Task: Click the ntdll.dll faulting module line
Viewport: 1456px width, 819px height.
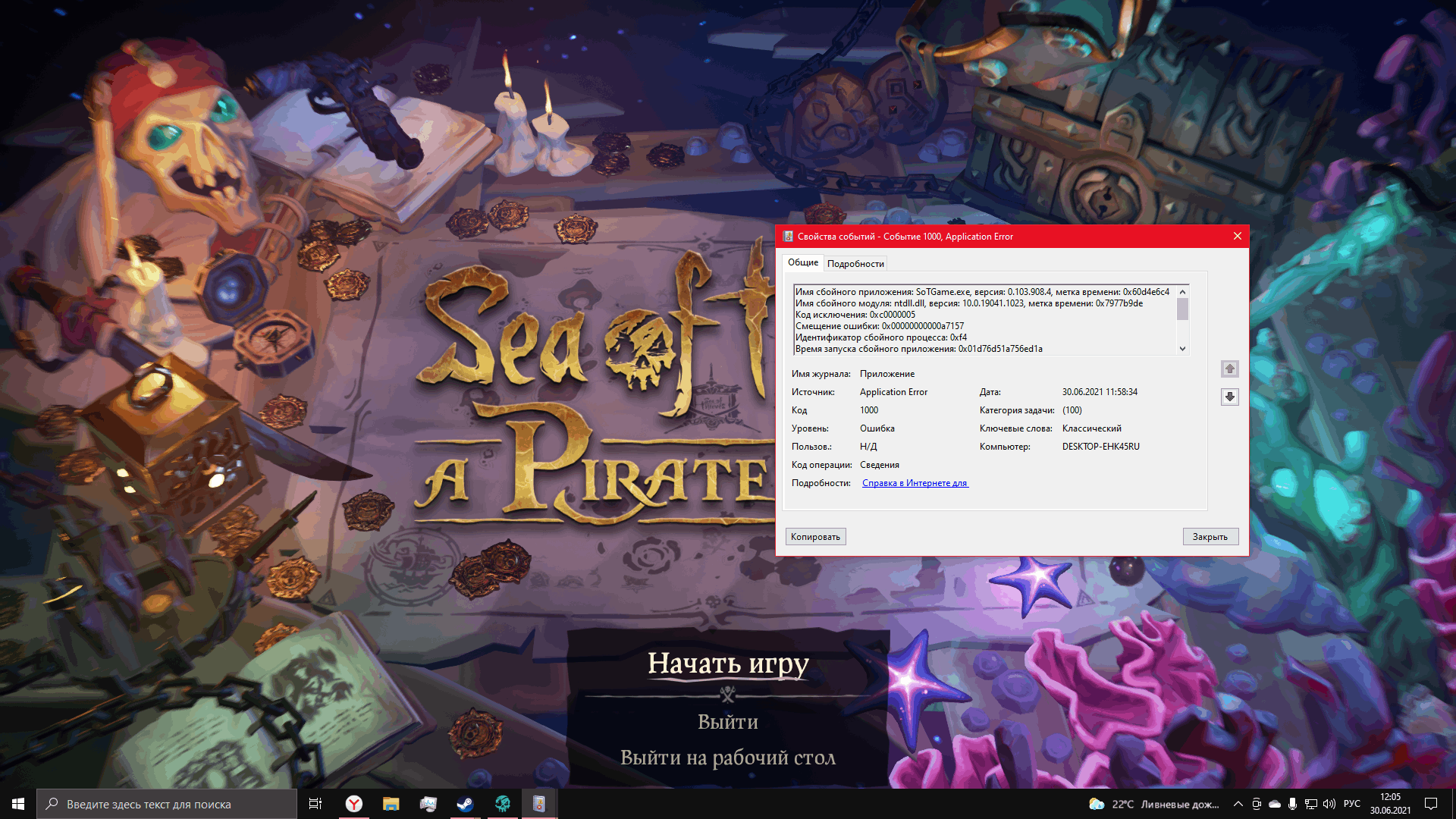Action: click(x=969, y=303)
